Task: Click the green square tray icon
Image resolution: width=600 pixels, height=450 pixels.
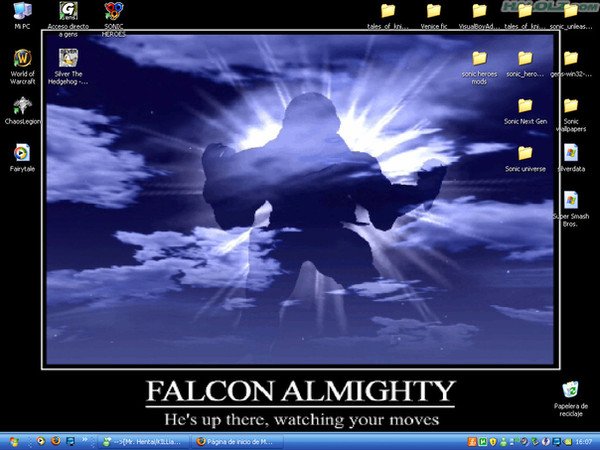Action: 483,442
